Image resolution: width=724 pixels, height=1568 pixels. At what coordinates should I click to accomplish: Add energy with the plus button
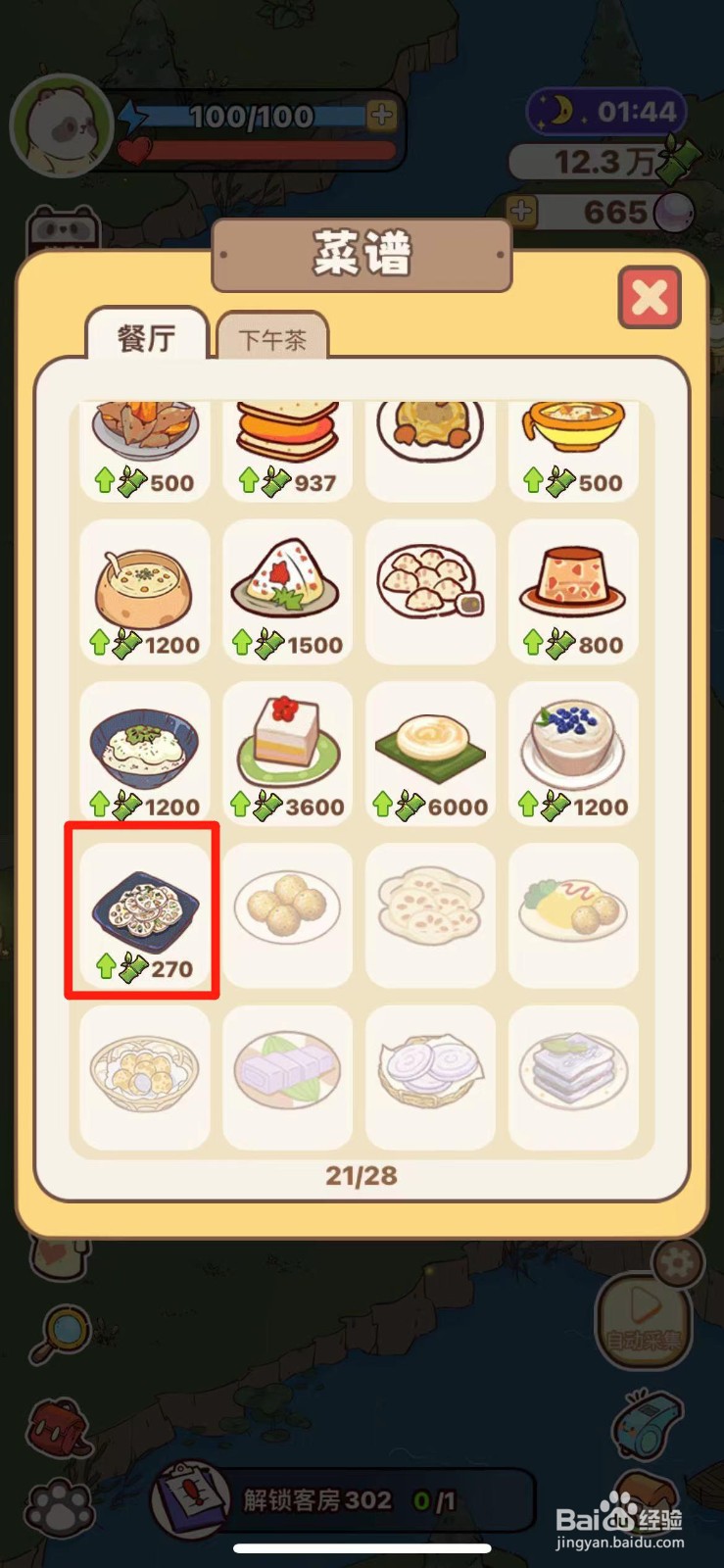(x=382, y=116)
